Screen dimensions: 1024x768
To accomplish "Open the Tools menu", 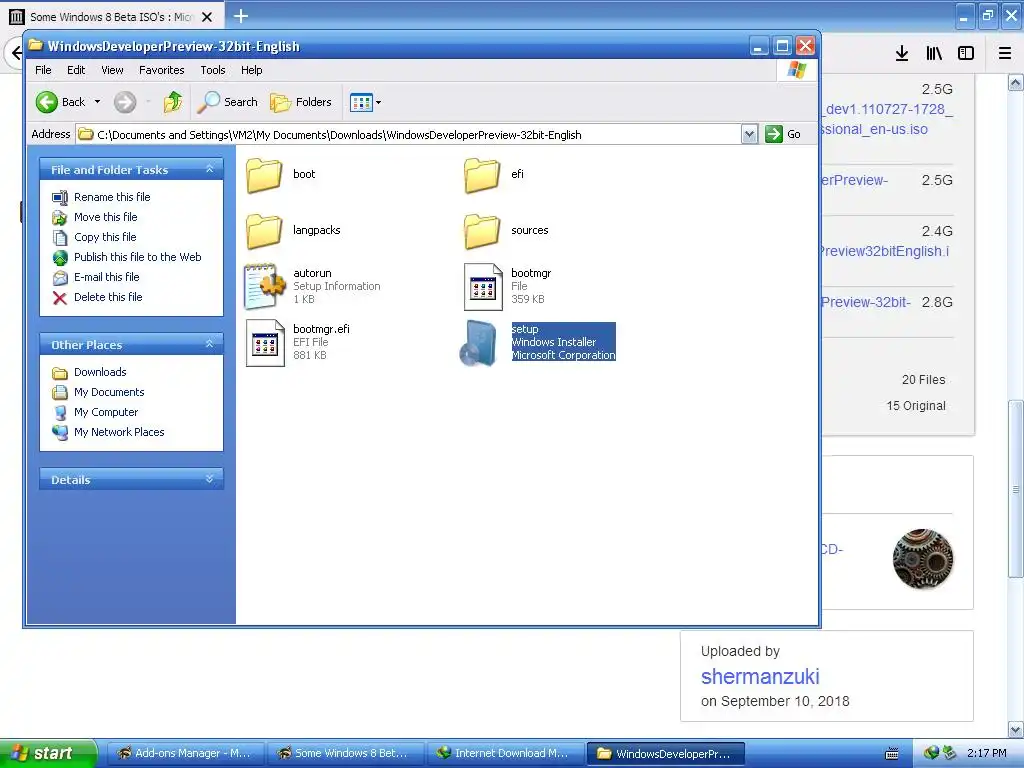I will (x=213, y=70).
